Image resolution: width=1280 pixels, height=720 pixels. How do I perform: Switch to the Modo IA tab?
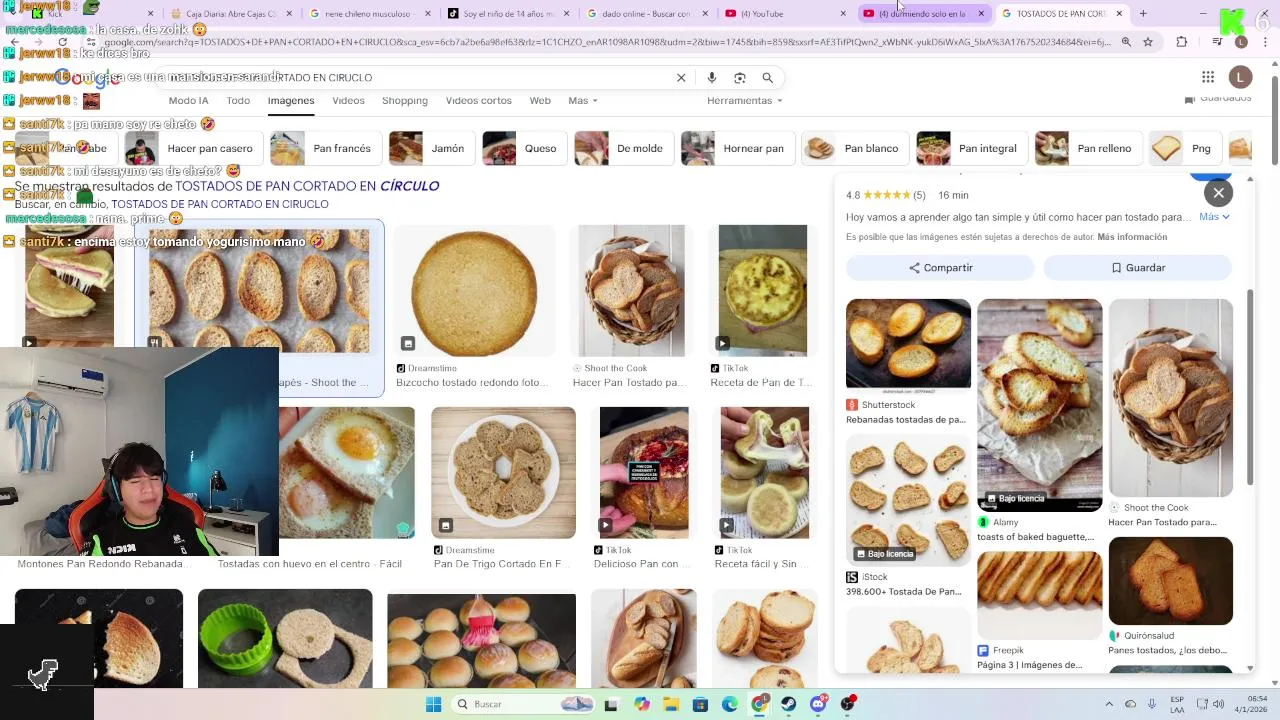(188, 101)
